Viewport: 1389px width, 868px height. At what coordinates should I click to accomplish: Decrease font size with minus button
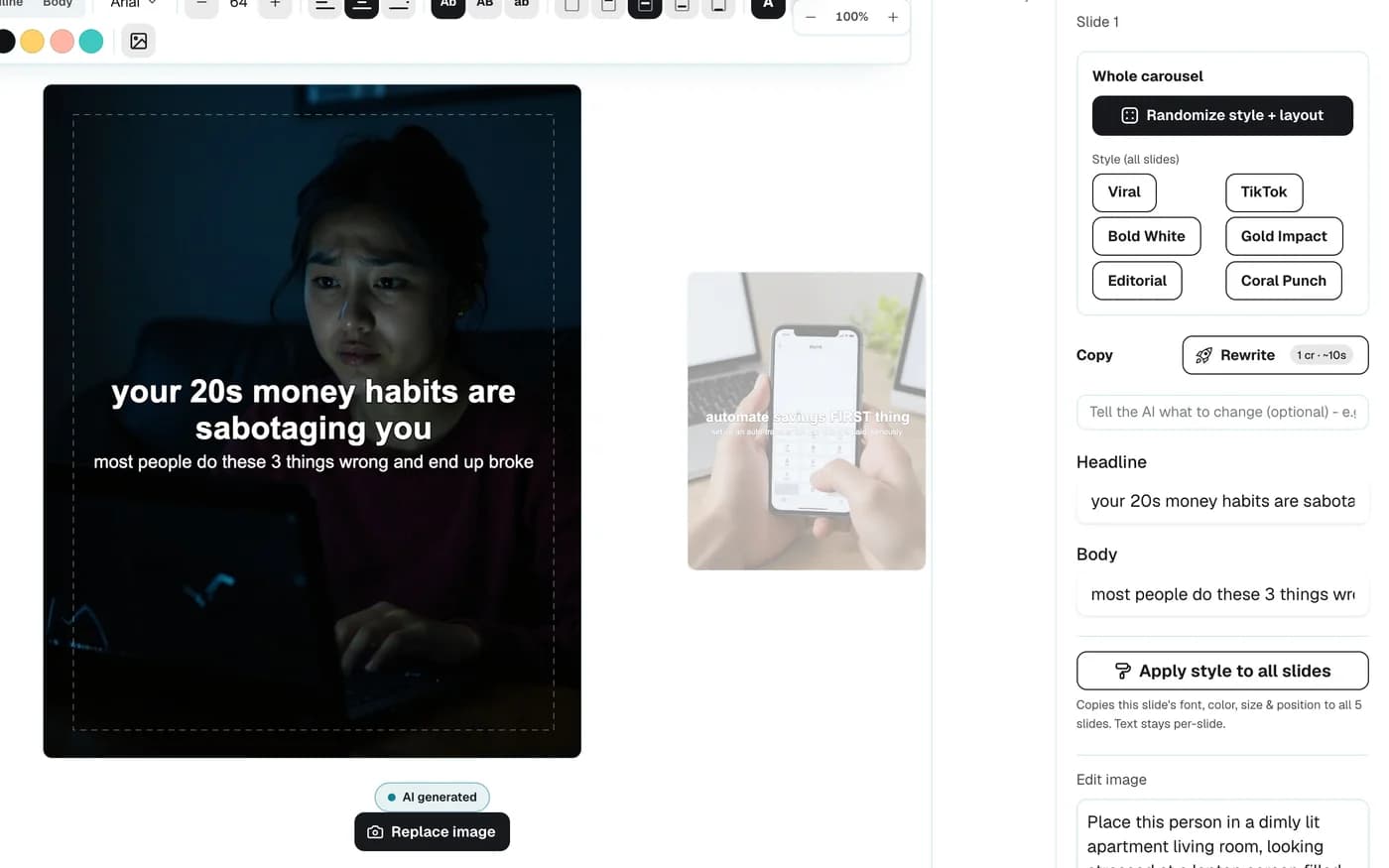(201, 6)
